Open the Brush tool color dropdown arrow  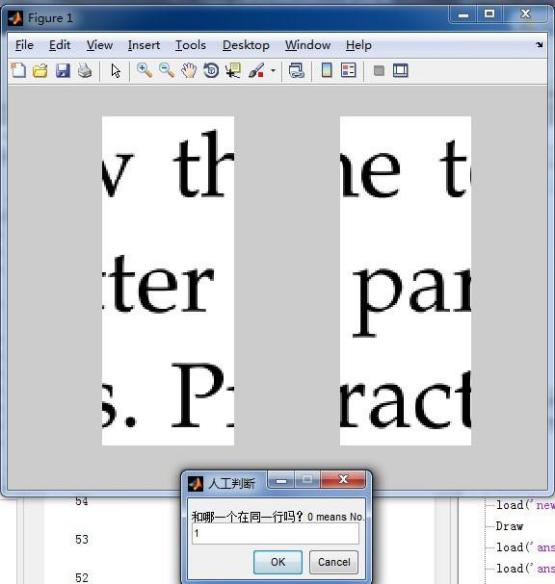click(273, 70)
